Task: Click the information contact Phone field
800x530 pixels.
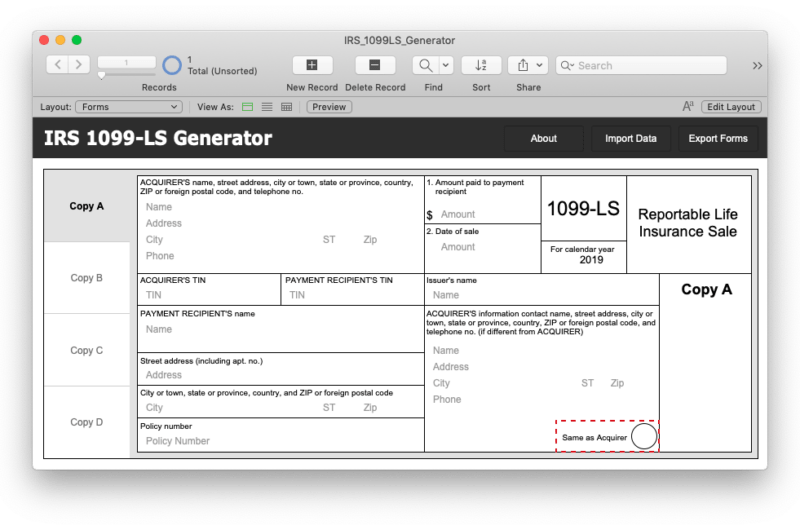Action: click(543, 399)
